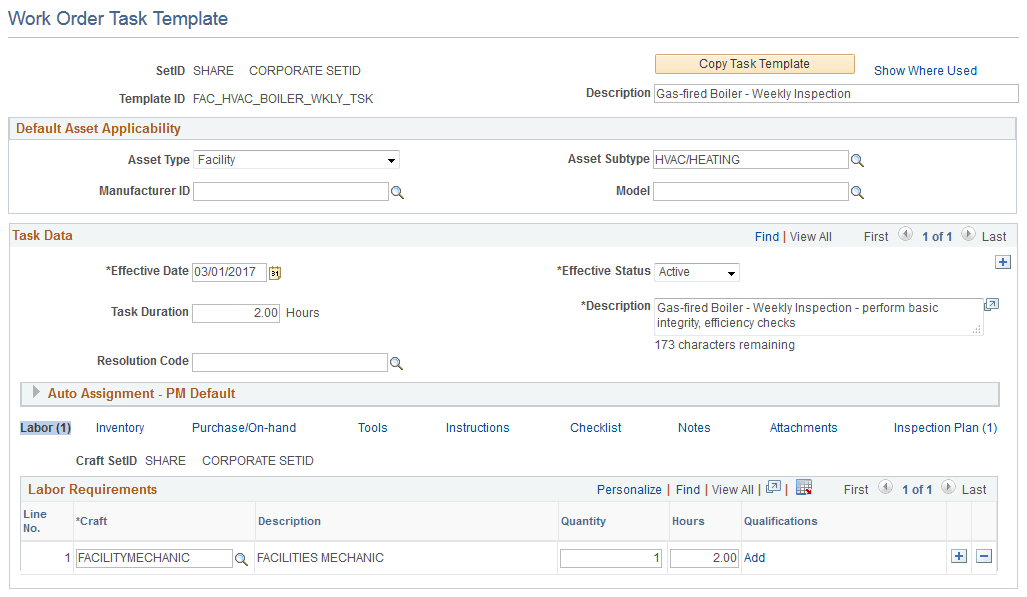Open the Craft lookup for FACILITYMECHANIC
The width and height of the screenshot is (1027, 597).
point(241,557)
